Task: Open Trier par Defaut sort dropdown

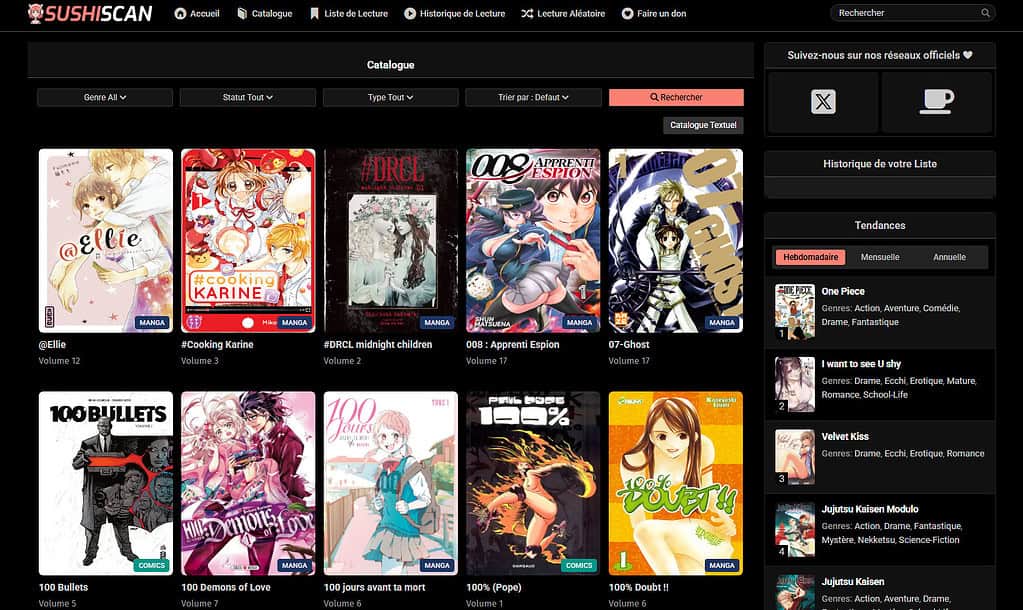Action: point(533,98)
